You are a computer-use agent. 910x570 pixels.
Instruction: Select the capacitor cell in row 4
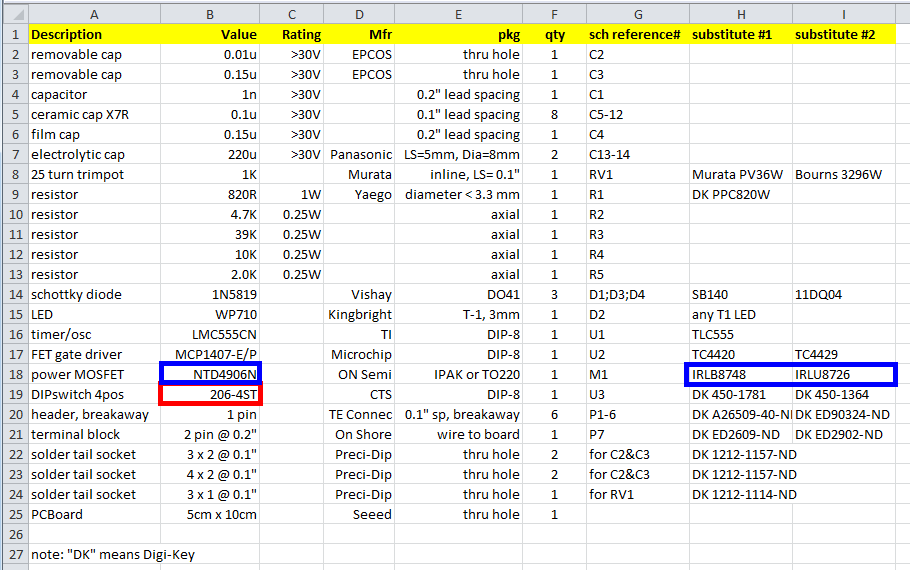pos(94,95)
